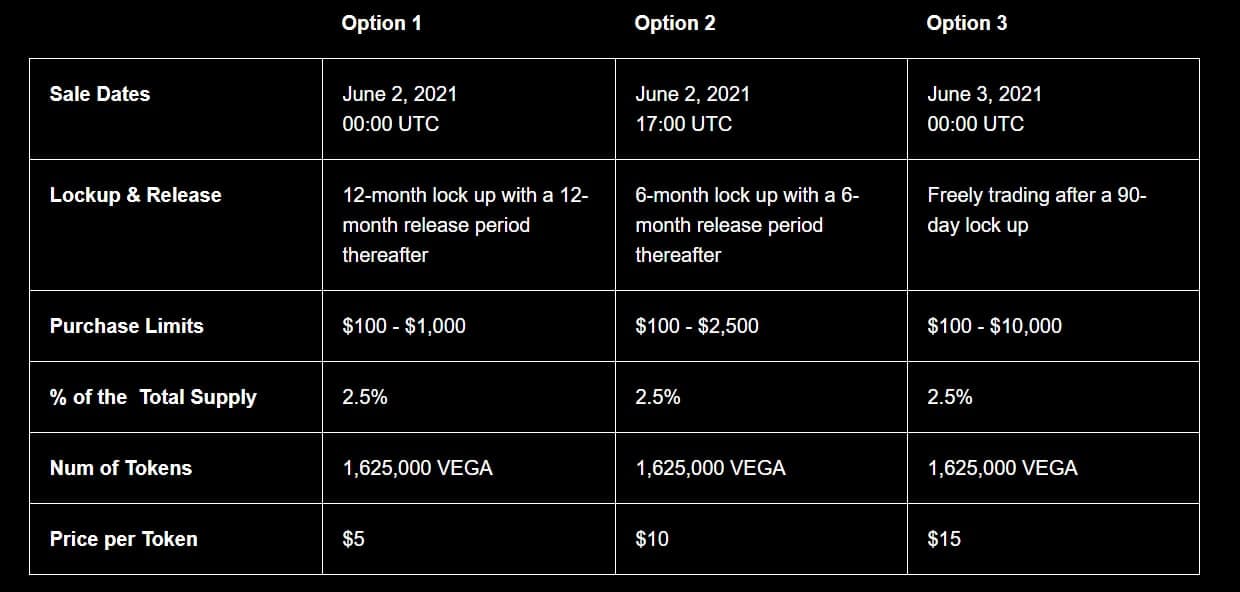Image resolution: width=1240 pixels, height=592 pixels.
Task: Click the Purchase Limits row label
Action: tap(126, 326)
